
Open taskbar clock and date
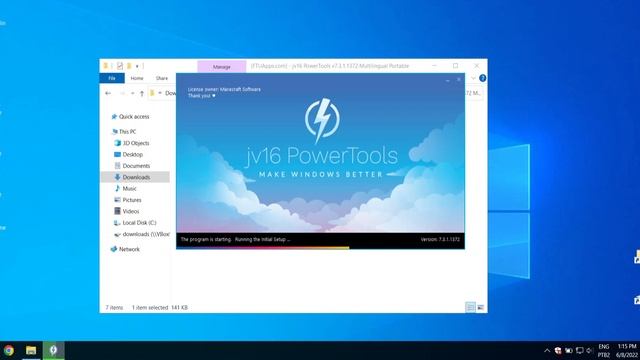tap(627, 351)
